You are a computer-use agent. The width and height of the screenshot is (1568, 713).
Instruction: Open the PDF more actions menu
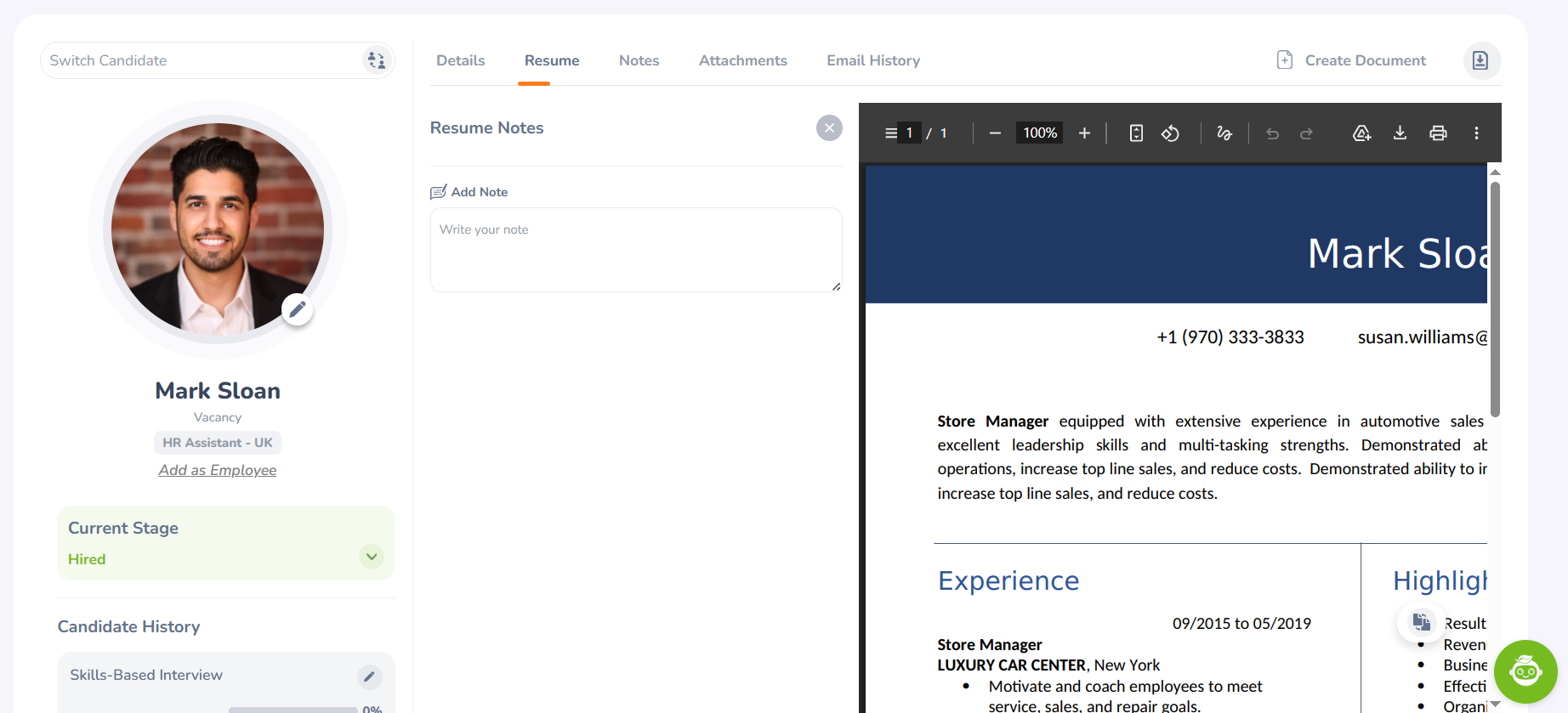click(x=1476, y=133)
